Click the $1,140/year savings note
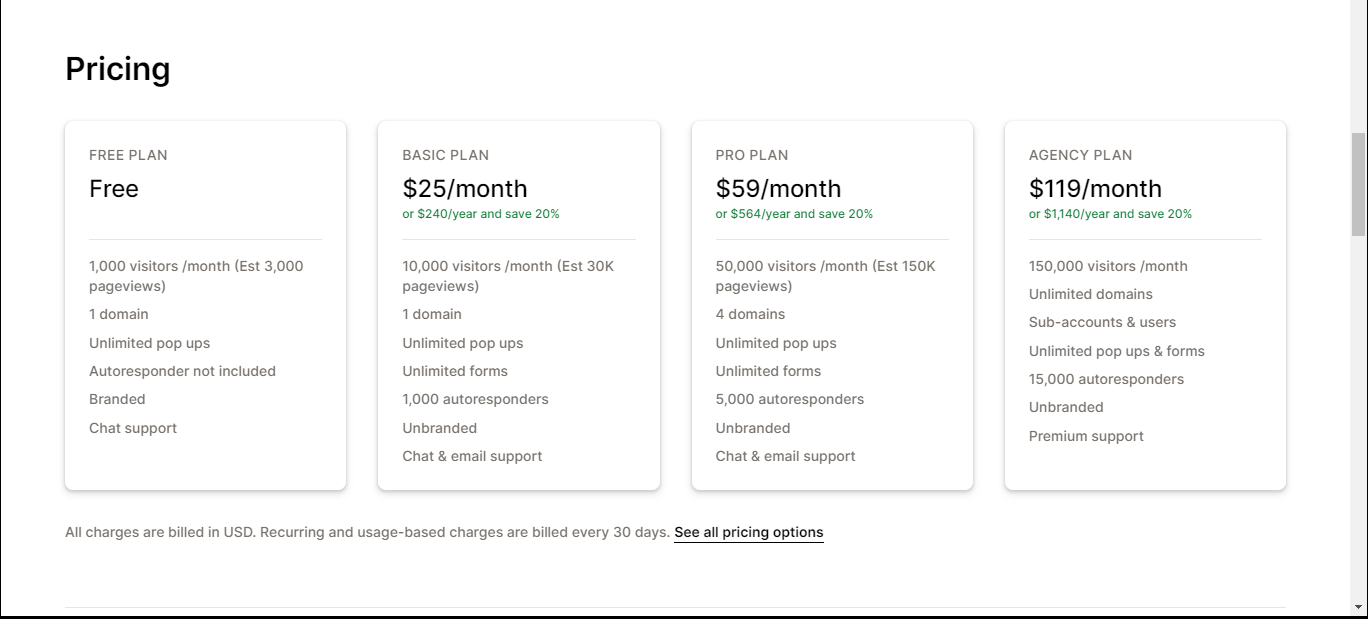The image size is (1368, 619). pos(1110,214)
